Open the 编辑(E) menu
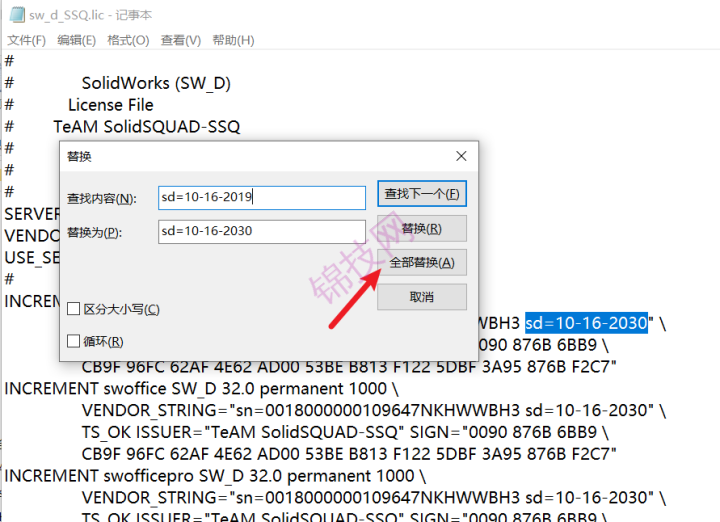The width and height of the screenshot is (720, 522). 77,40
